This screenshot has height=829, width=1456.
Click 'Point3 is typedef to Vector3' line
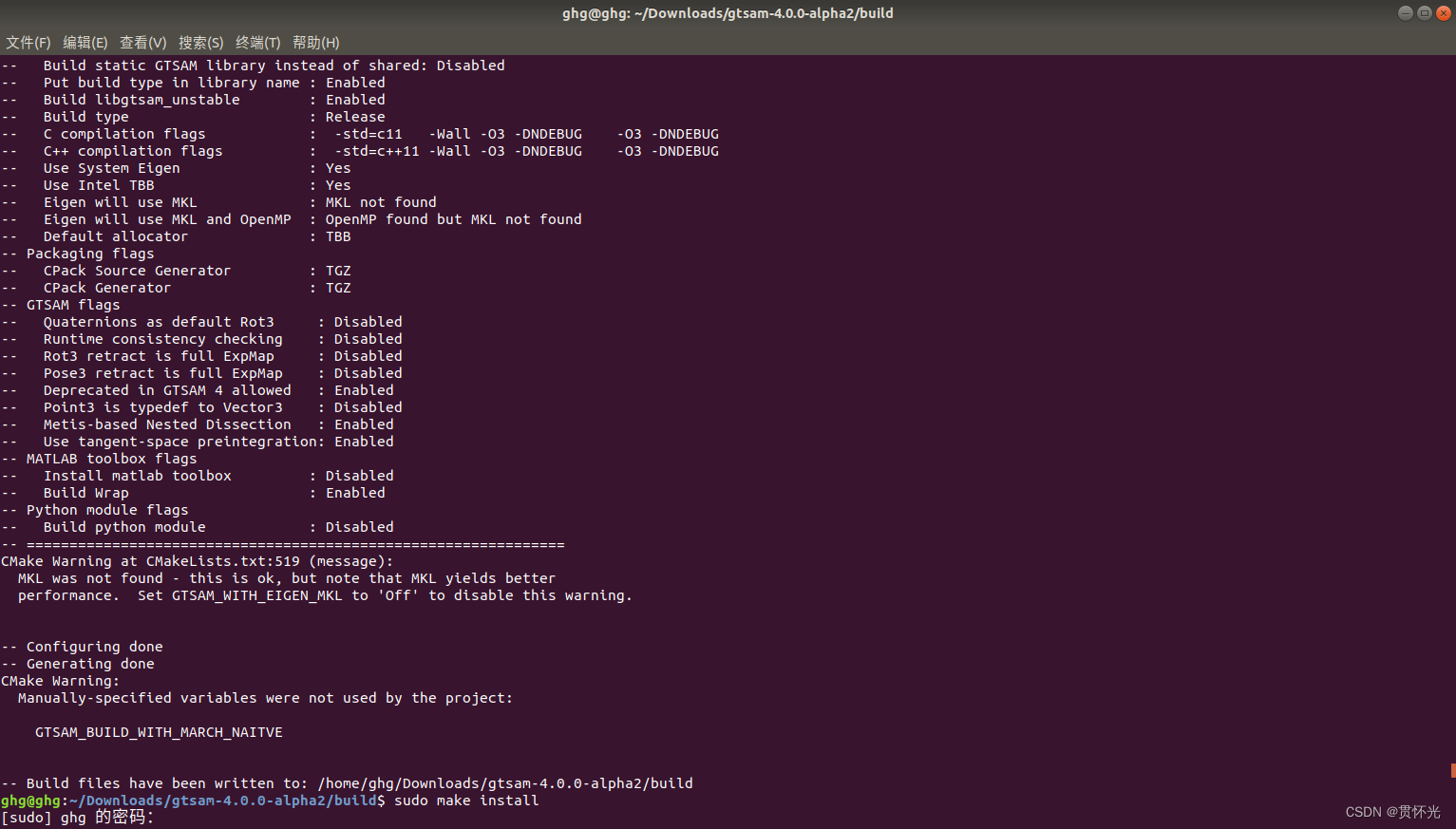pyautogui.click(x=201, y=407)
